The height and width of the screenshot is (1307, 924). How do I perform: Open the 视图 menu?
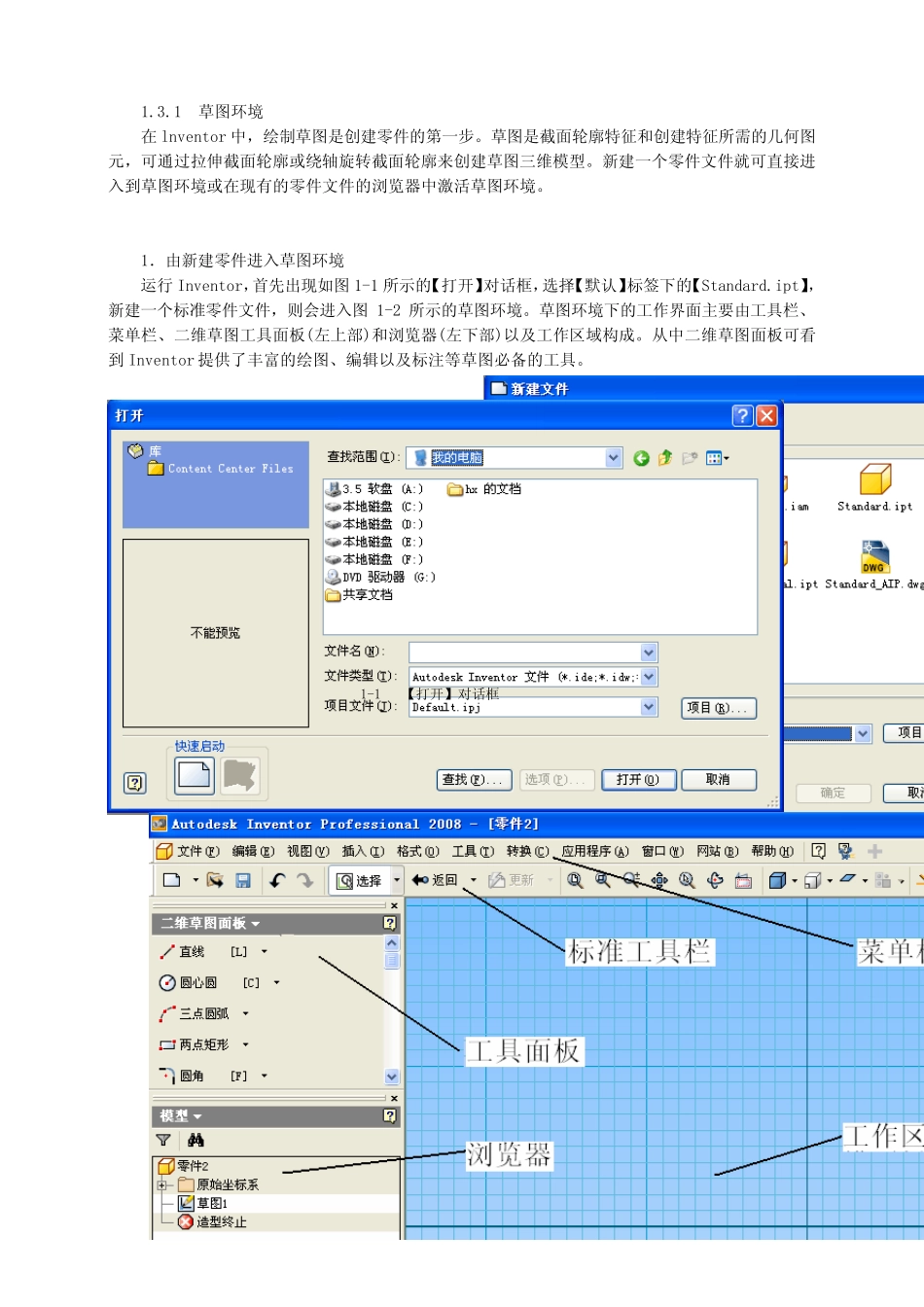(x=308, y=851)
